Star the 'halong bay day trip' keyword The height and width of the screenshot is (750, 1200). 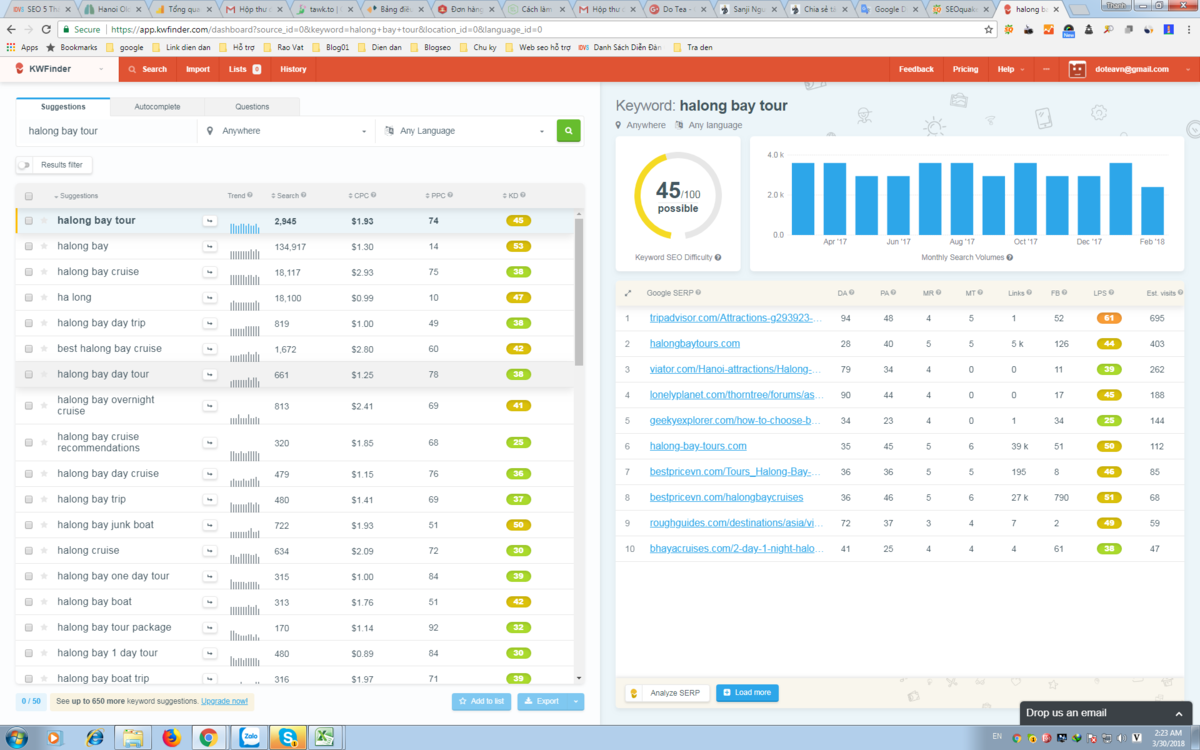44,323
